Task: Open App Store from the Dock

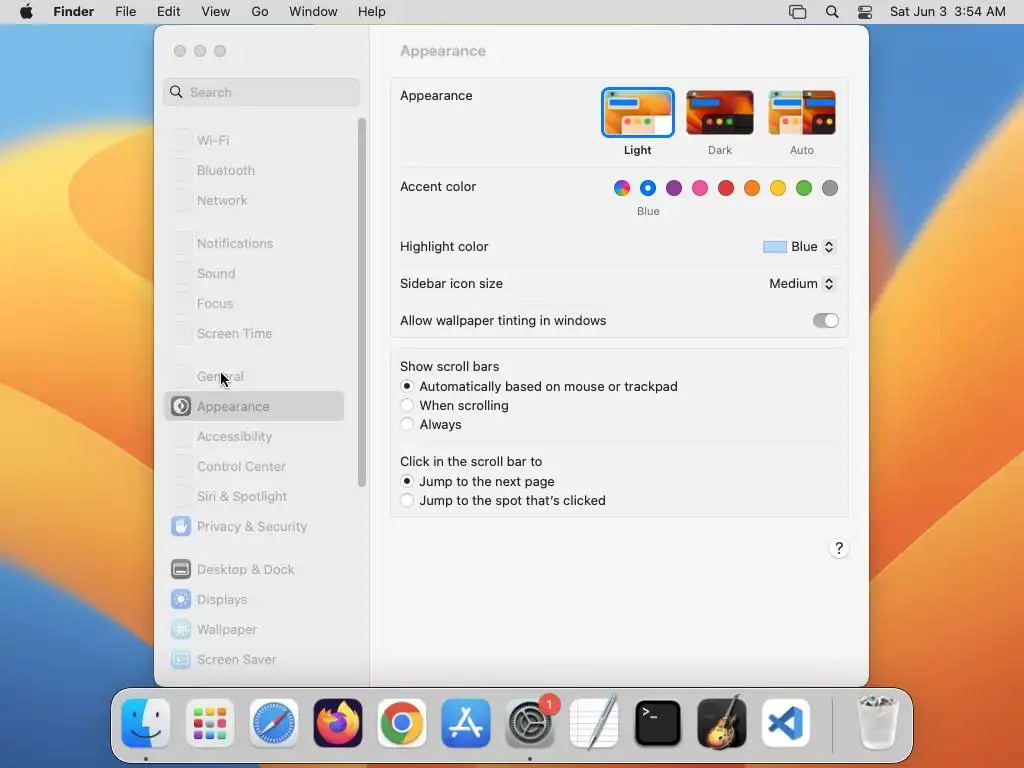Action: click(466, 723)
